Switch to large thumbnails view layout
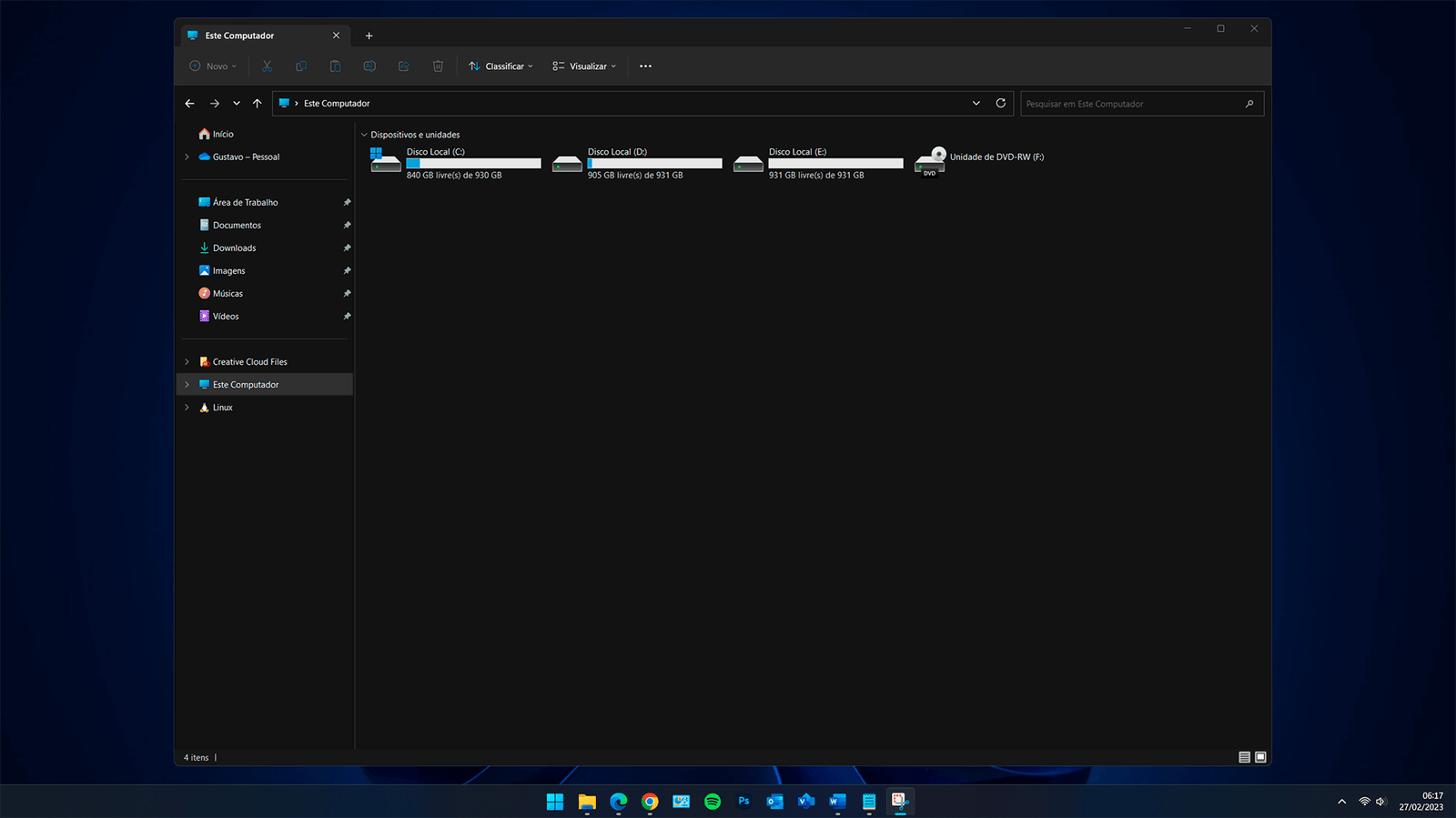This screenshot has height=818, width=1456. [1260, 757]
